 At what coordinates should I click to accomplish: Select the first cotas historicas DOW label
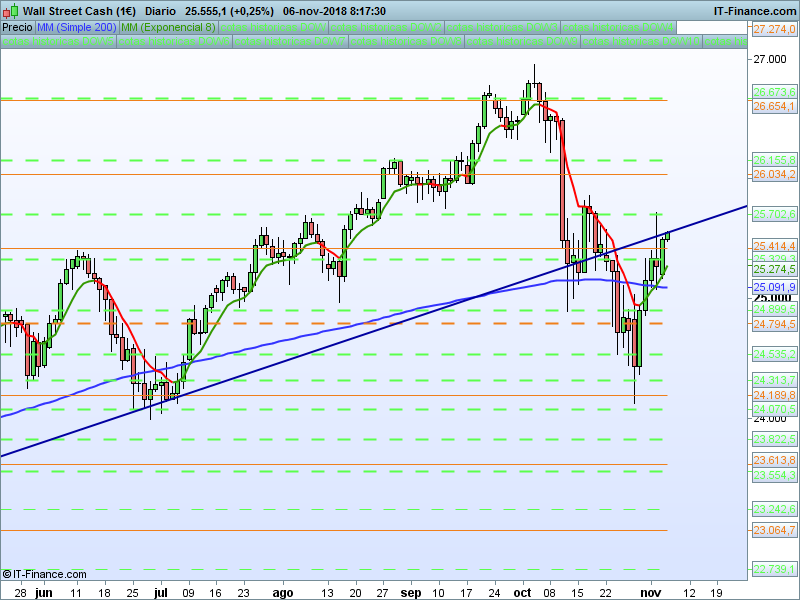273,28
